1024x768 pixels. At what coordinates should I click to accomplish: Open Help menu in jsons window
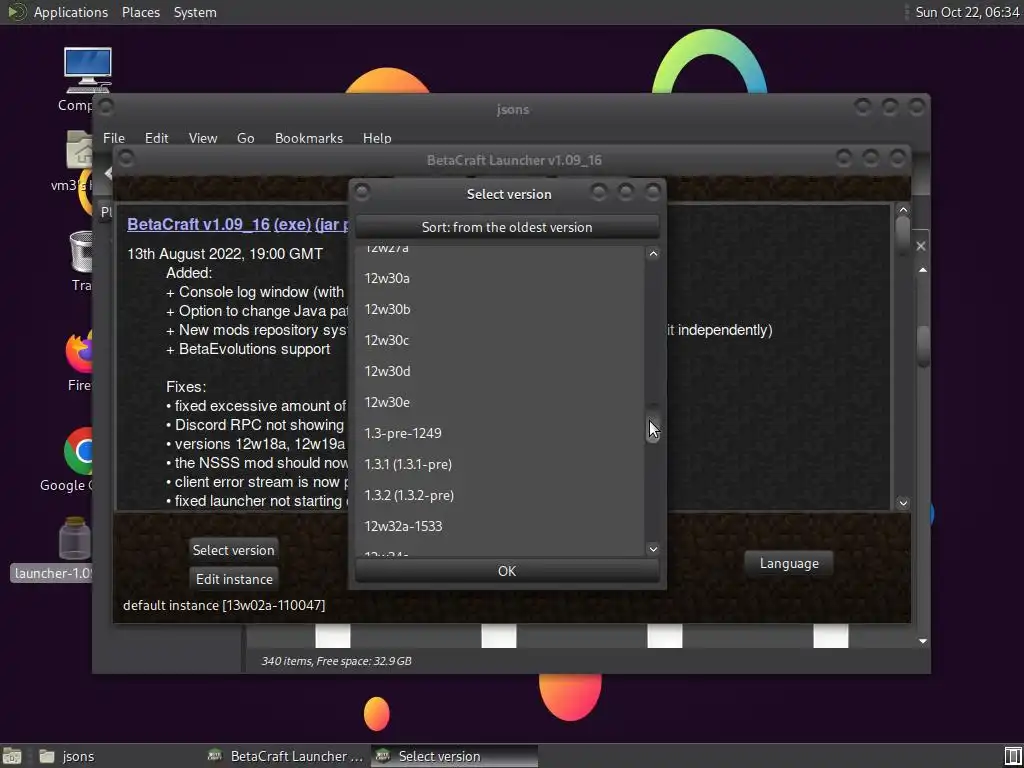click(377, 138)
